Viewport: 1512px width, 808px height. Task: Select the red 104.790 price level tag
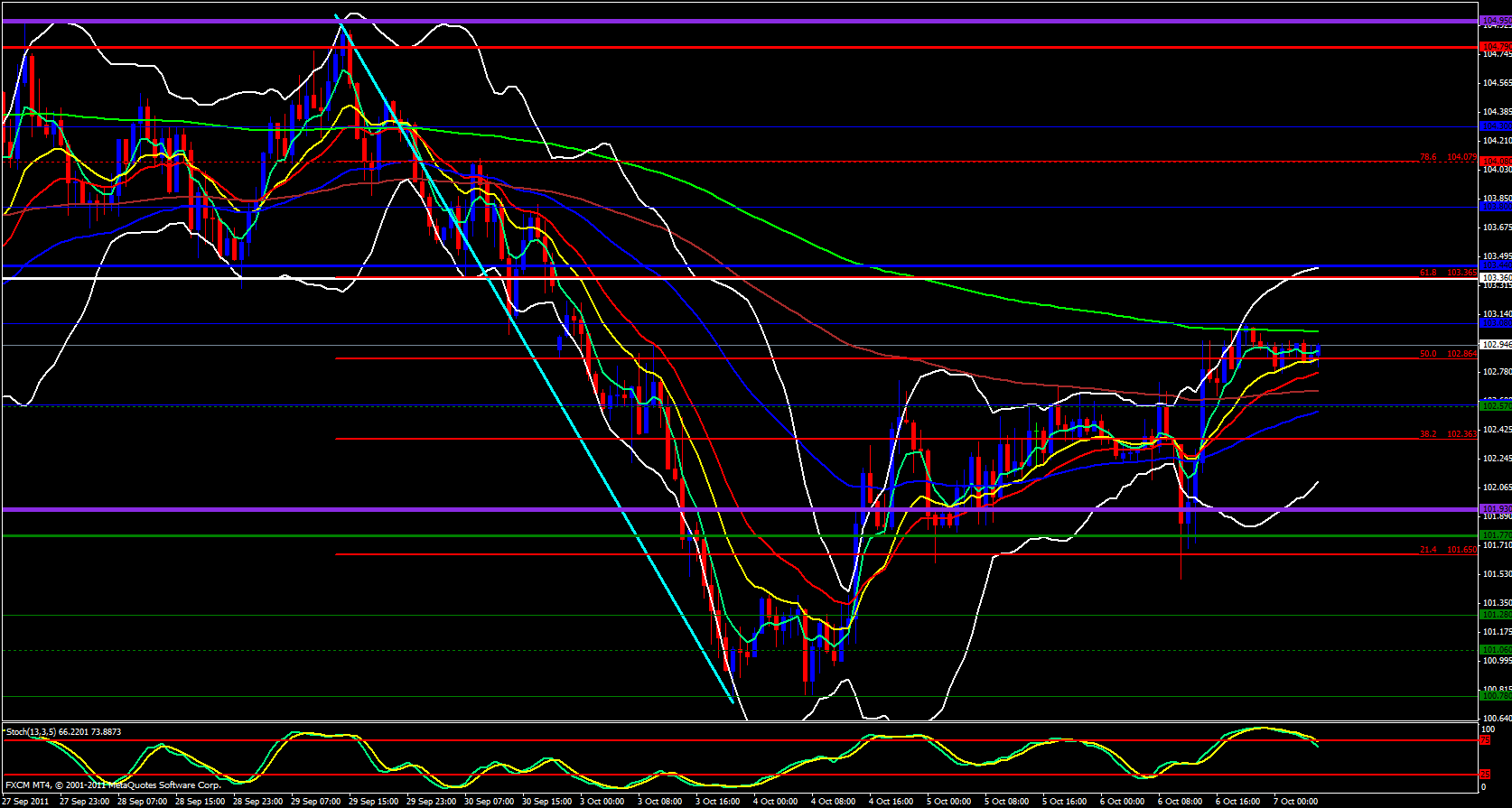click(1495, 47)
